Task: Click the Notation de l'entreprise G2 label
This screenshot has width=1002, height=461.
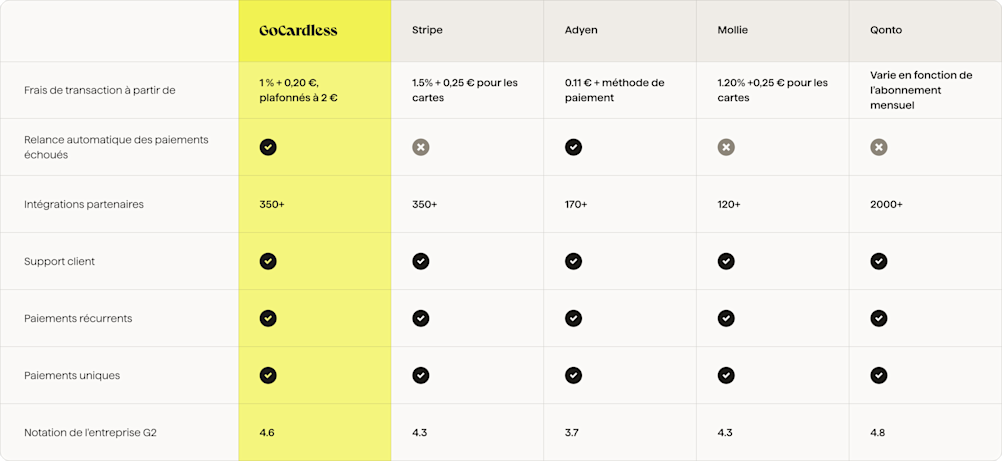Action: pyautogui.click(x=91, y=432)
